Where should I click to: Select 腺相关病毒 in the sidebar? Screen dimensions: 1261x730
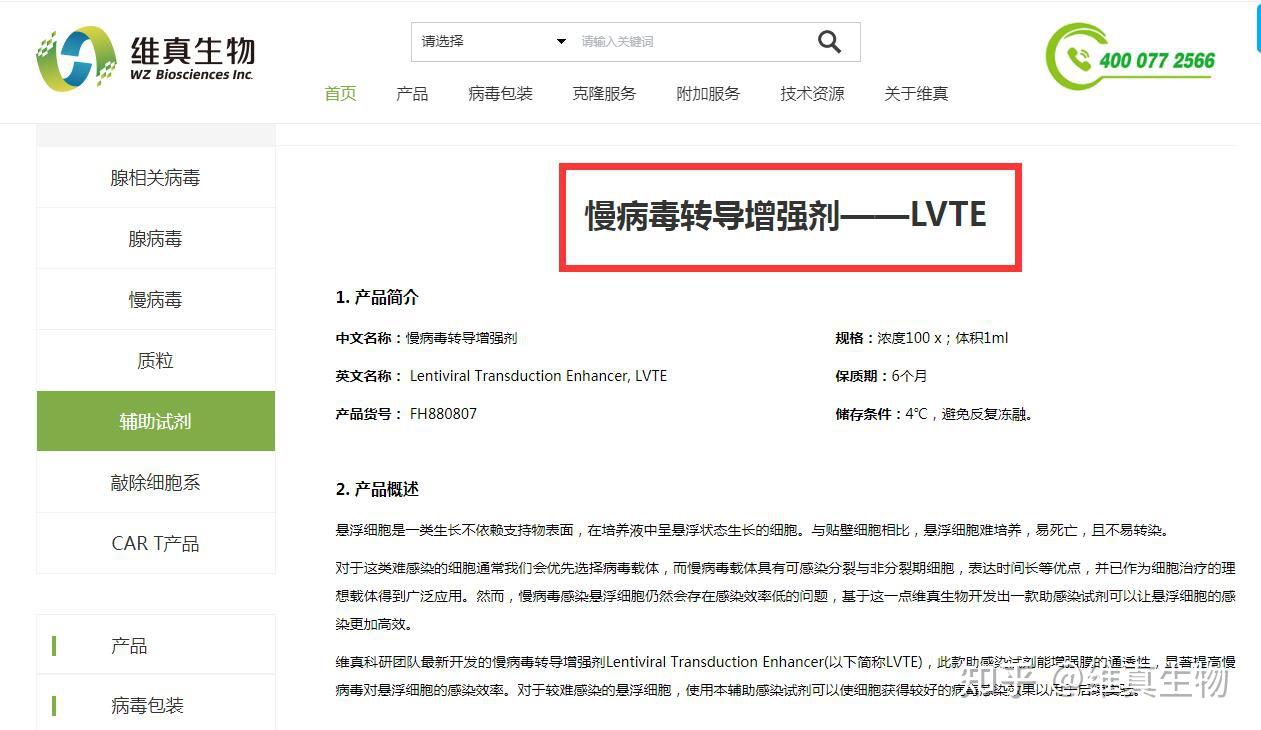(155, 177)
